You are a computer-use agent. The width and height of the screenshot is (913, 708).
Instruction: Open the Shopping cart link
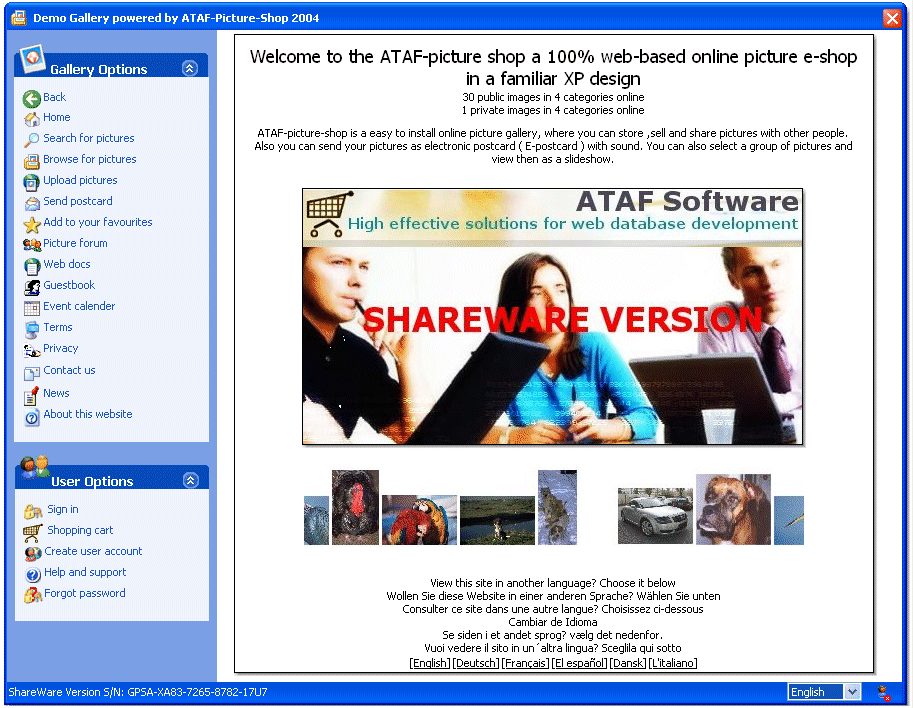80,530
